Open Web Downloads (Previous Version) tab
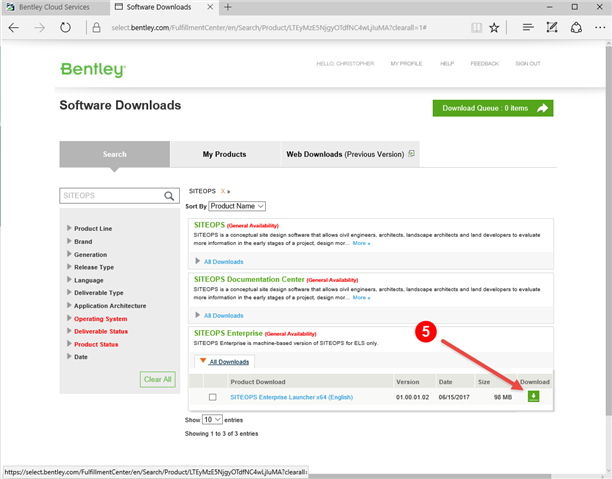The height and width of the screenshot is (479, 612). point(350,154)
